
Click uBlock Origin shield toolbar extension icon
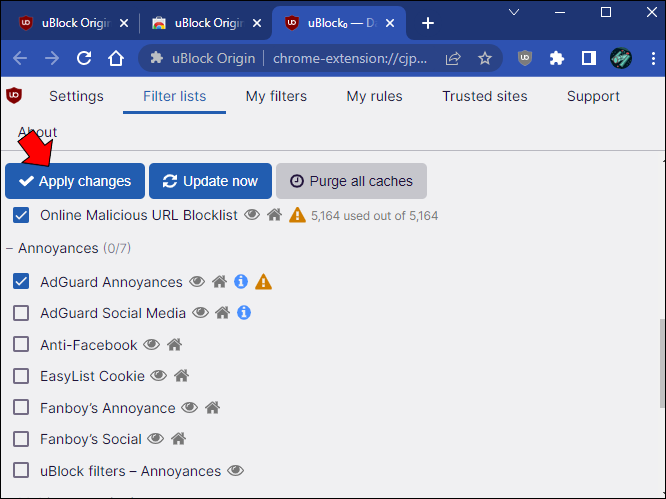coord(525,58)
